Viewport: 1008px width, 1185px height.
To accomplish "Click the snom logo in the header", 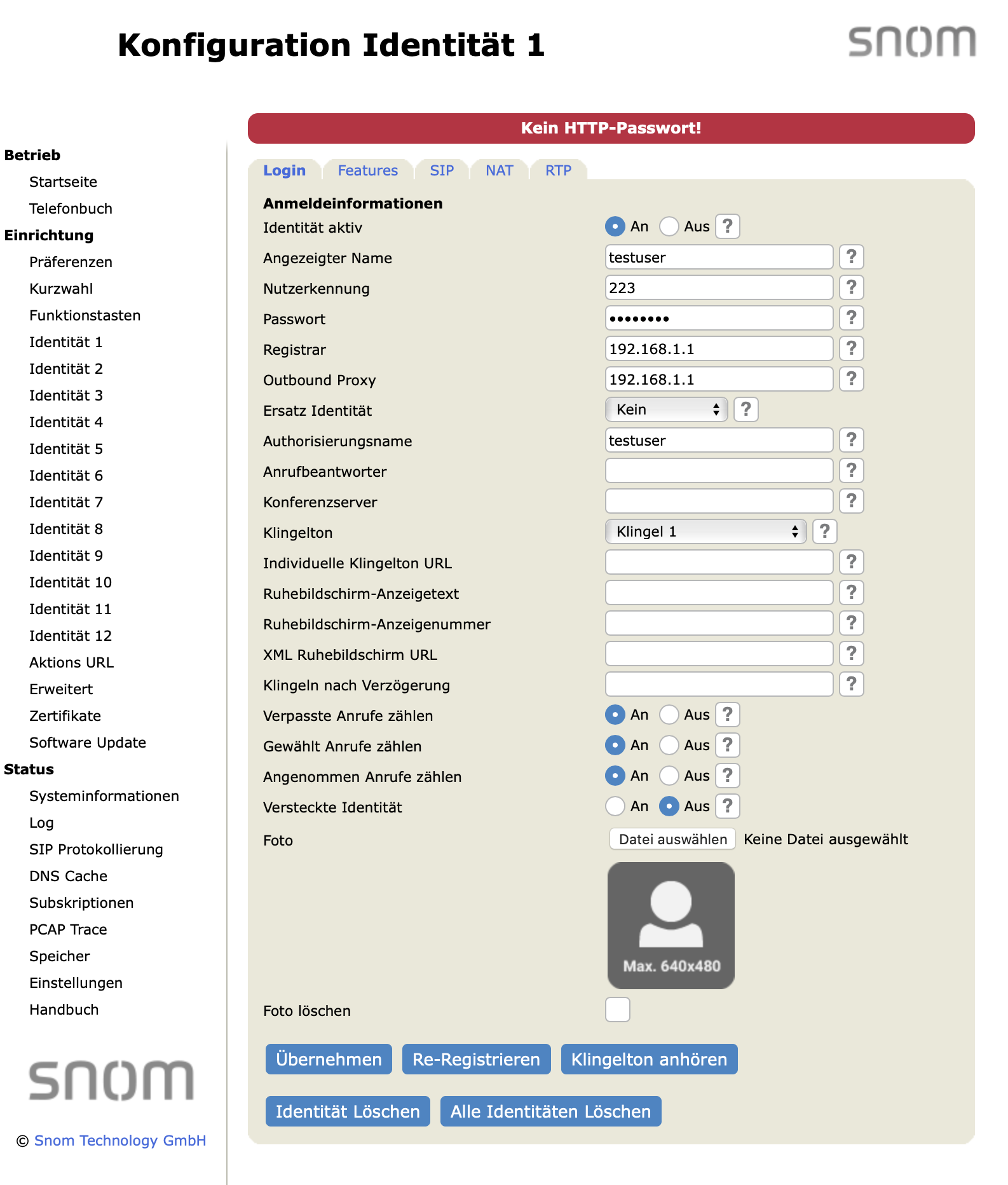I will (911, 42).
